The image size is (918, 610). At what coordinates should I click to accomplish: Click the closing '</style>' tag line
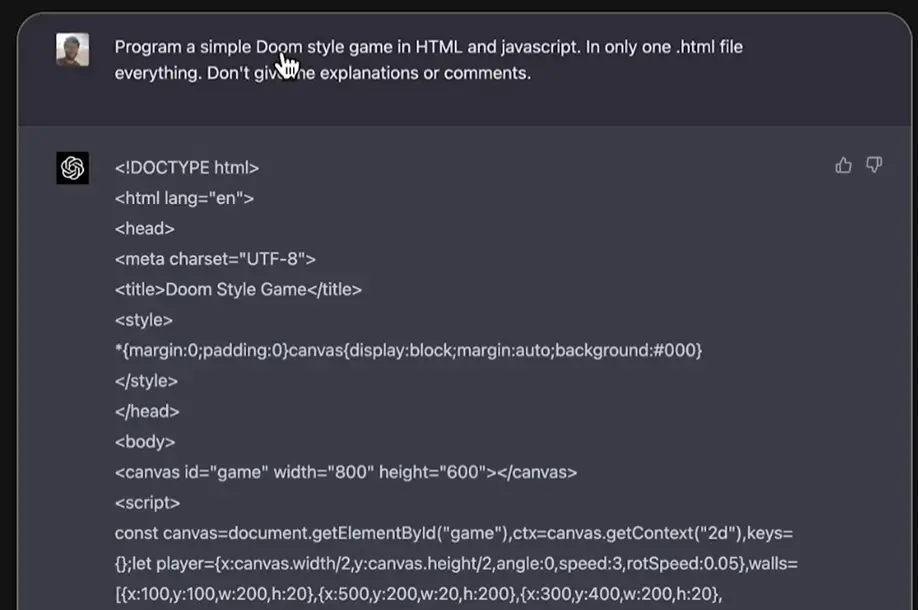coord(146,381)
